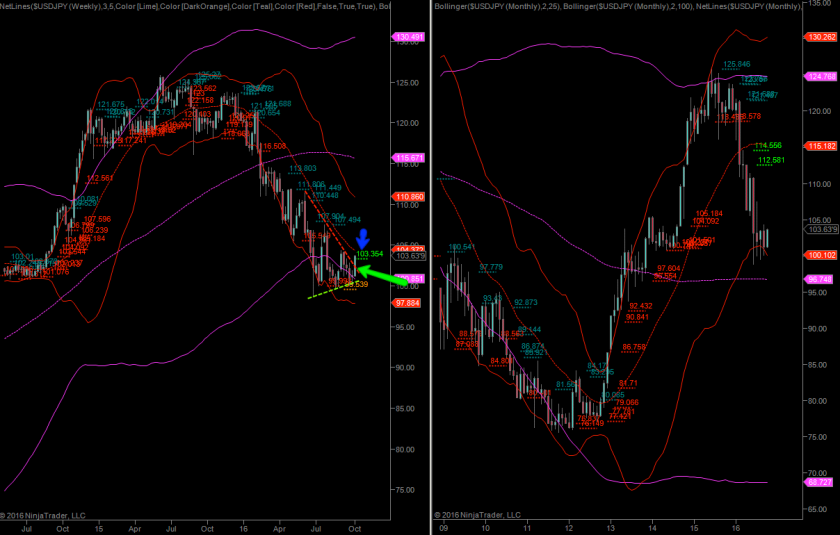Click the 130.491 magenta price marker
840x535 pixels.
(411, 38)
